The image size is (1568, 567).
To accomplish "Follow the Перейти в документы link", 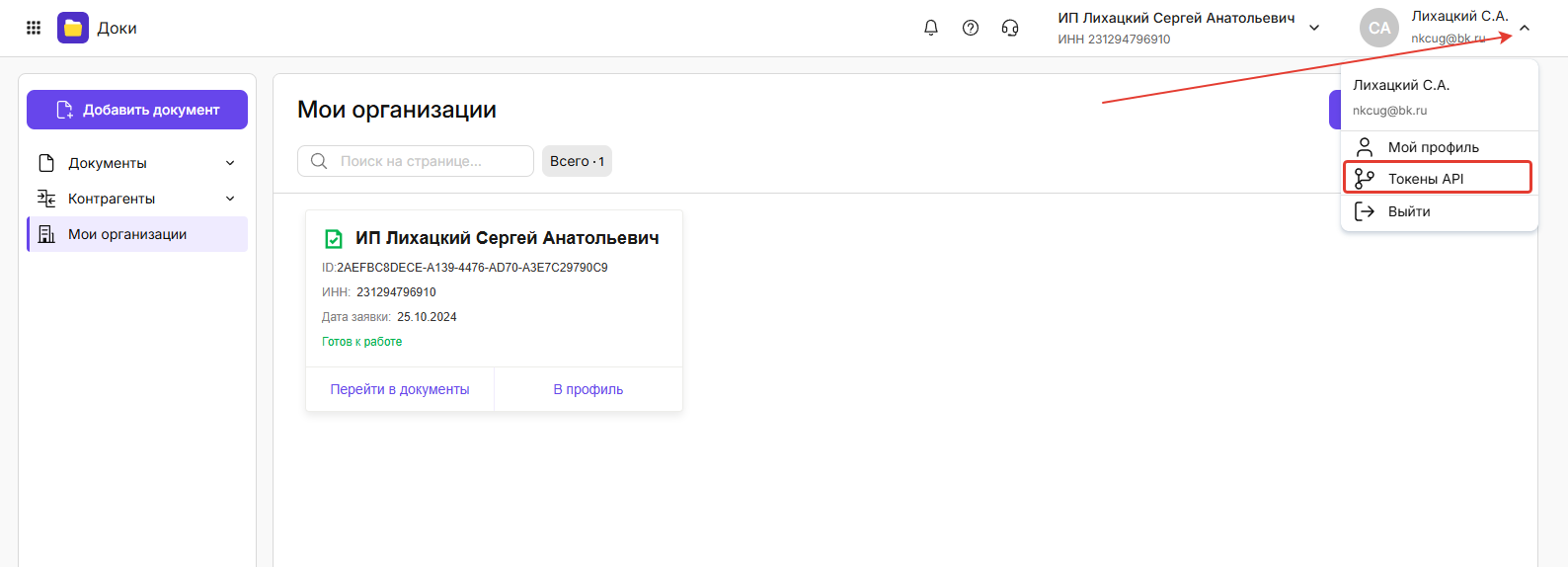I will coord(400,389).
